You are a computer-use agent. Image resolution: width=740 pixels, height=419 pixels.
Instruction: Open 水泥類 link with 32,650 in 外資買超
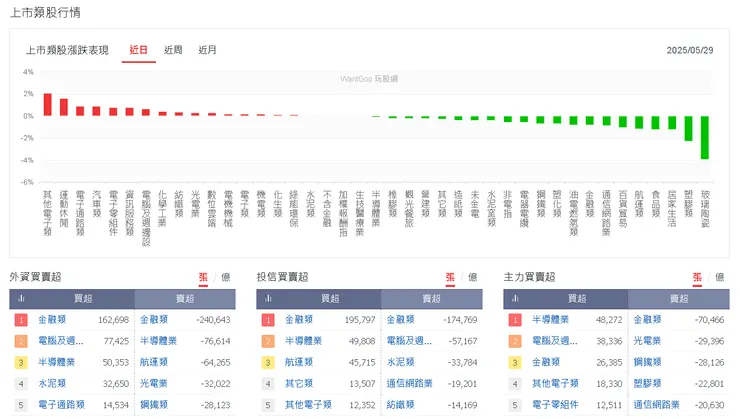52,384
